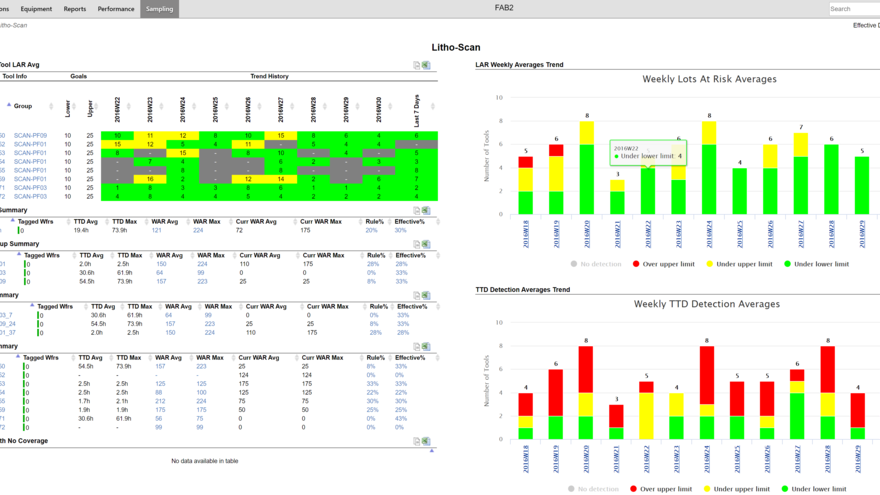
Task: Sort by the 2016W22 trend column
Action: tap(117, 109)
